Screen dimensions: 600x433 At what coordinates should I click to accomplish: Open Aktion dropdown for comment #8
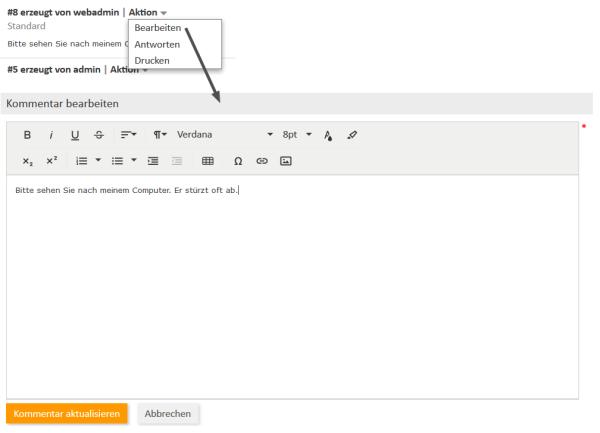tap(148, 12)
